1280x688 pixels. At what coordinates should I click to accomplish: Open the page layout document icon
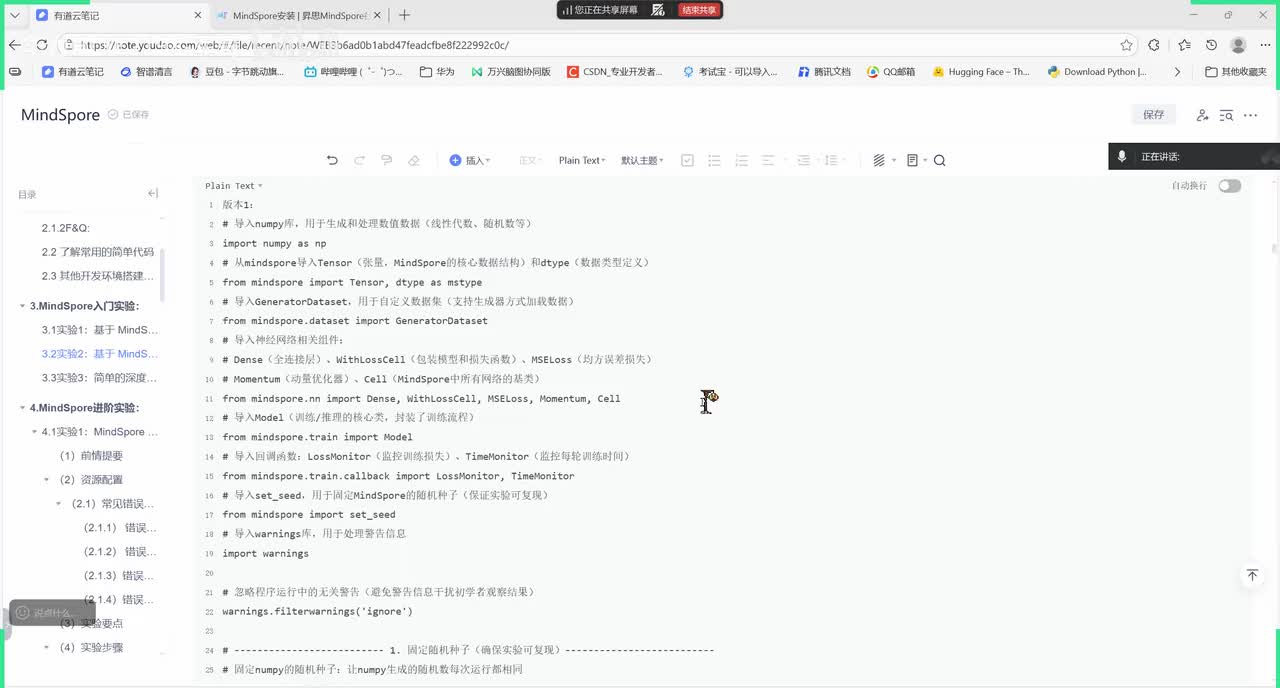pos(914,160)
